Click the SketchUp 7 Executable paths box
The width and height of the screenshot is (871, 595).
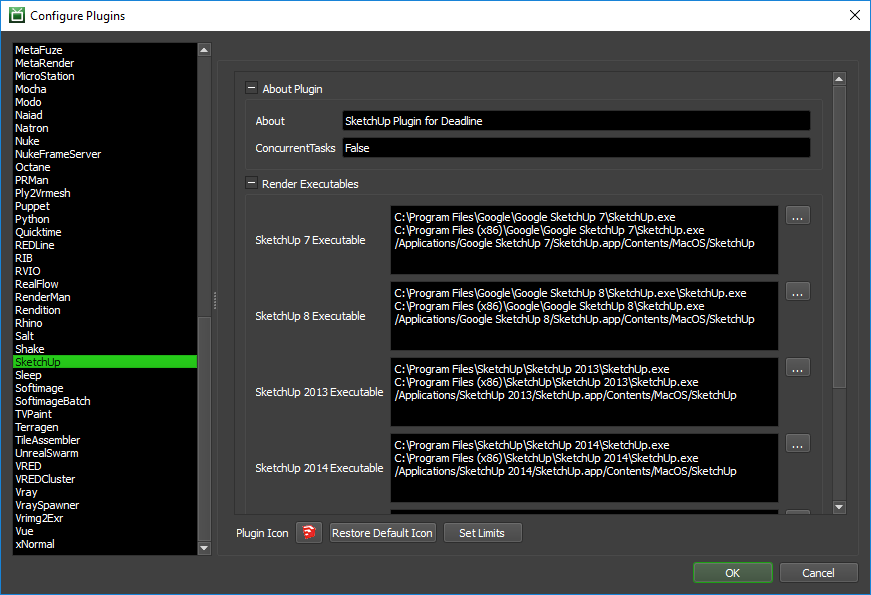point(584,240)
